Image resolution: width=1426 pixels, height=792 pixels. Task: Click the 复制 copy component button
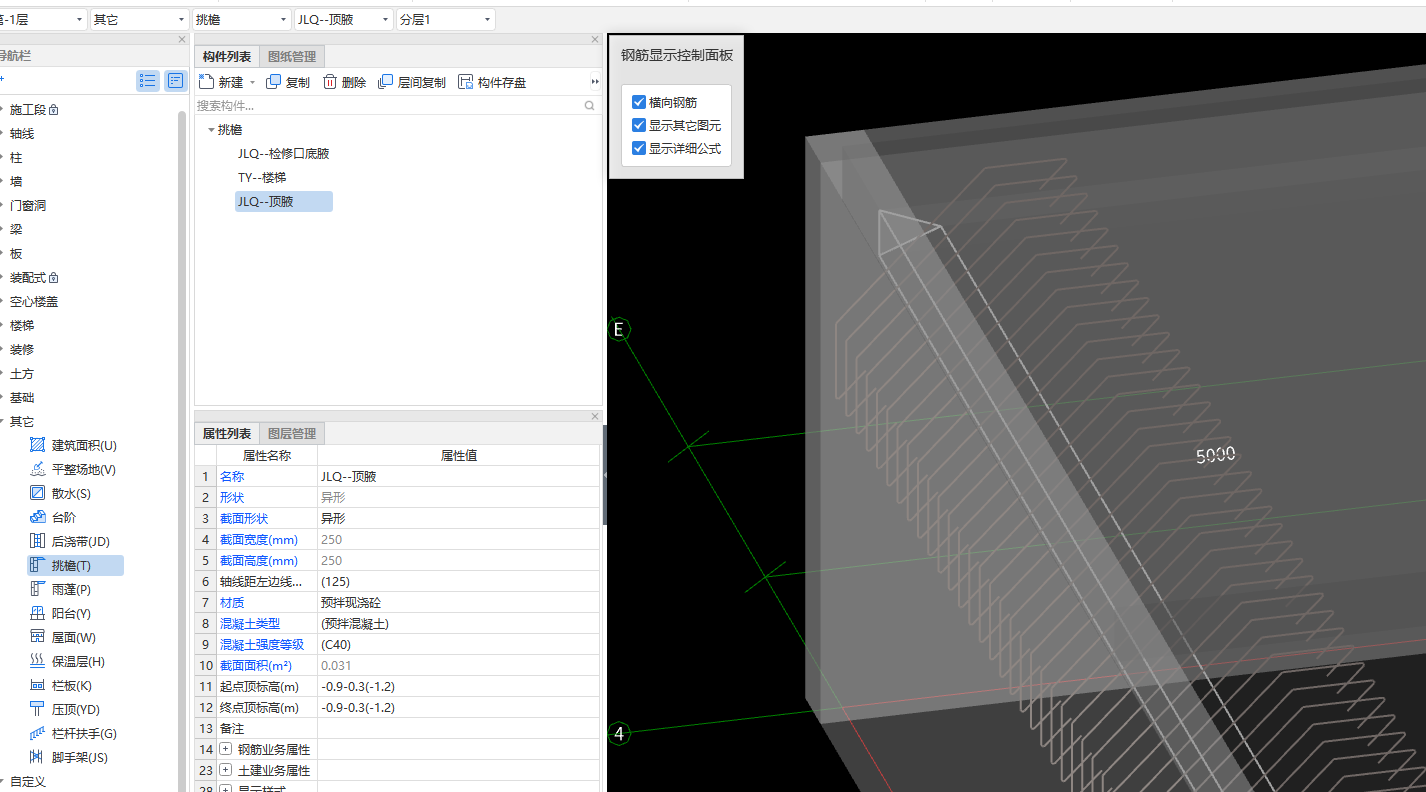289,82
